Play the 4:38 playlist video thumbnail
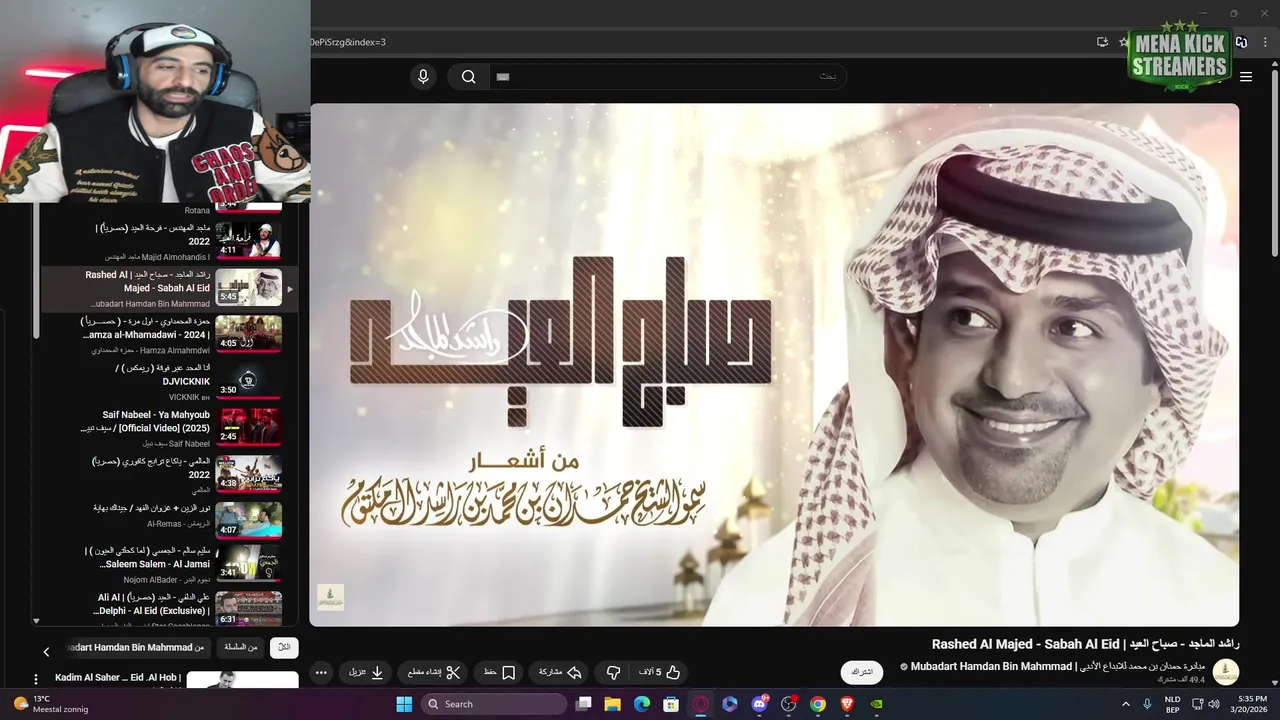Image resolution: width=1280 pixels, height=720 pixels. (x=249, y=474)
